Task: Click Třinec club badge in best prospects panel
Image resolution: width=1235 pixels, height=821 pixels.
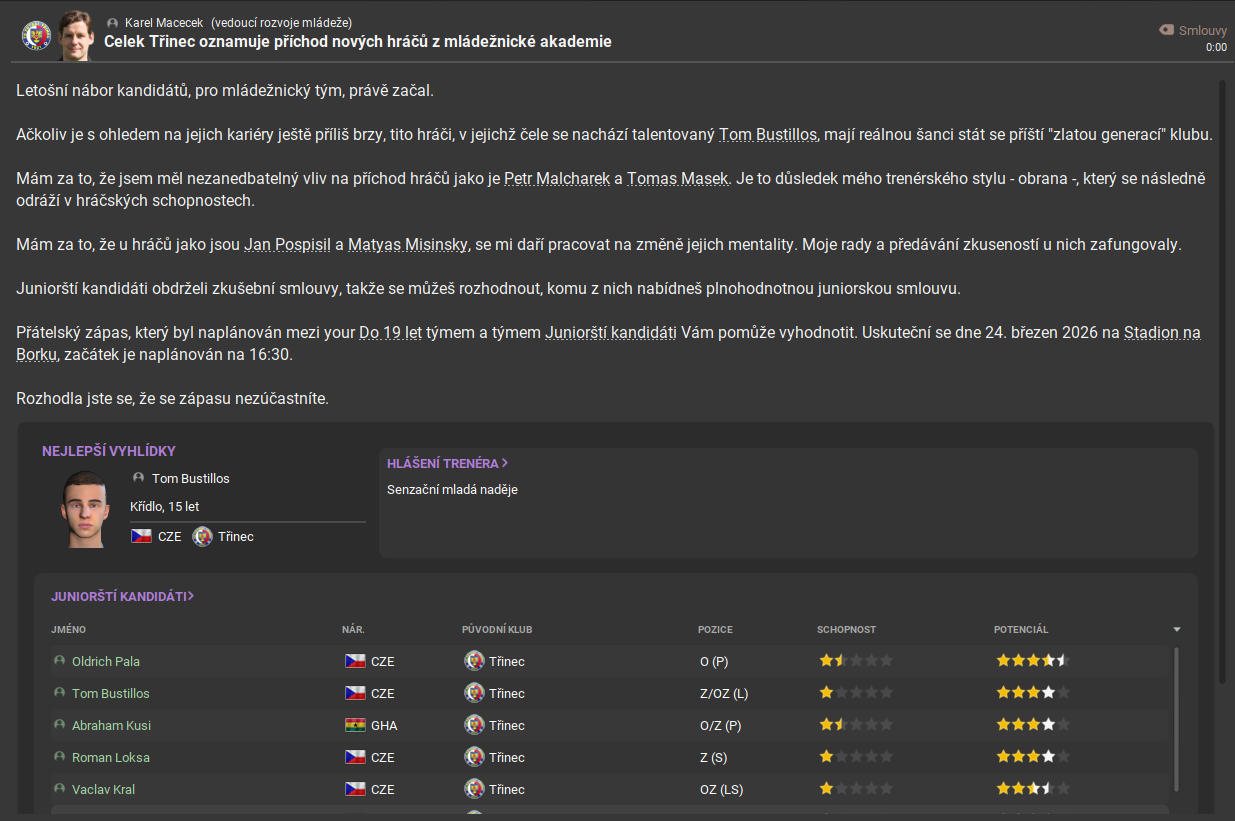Action: pyautogui.click(x=203, y=536)
